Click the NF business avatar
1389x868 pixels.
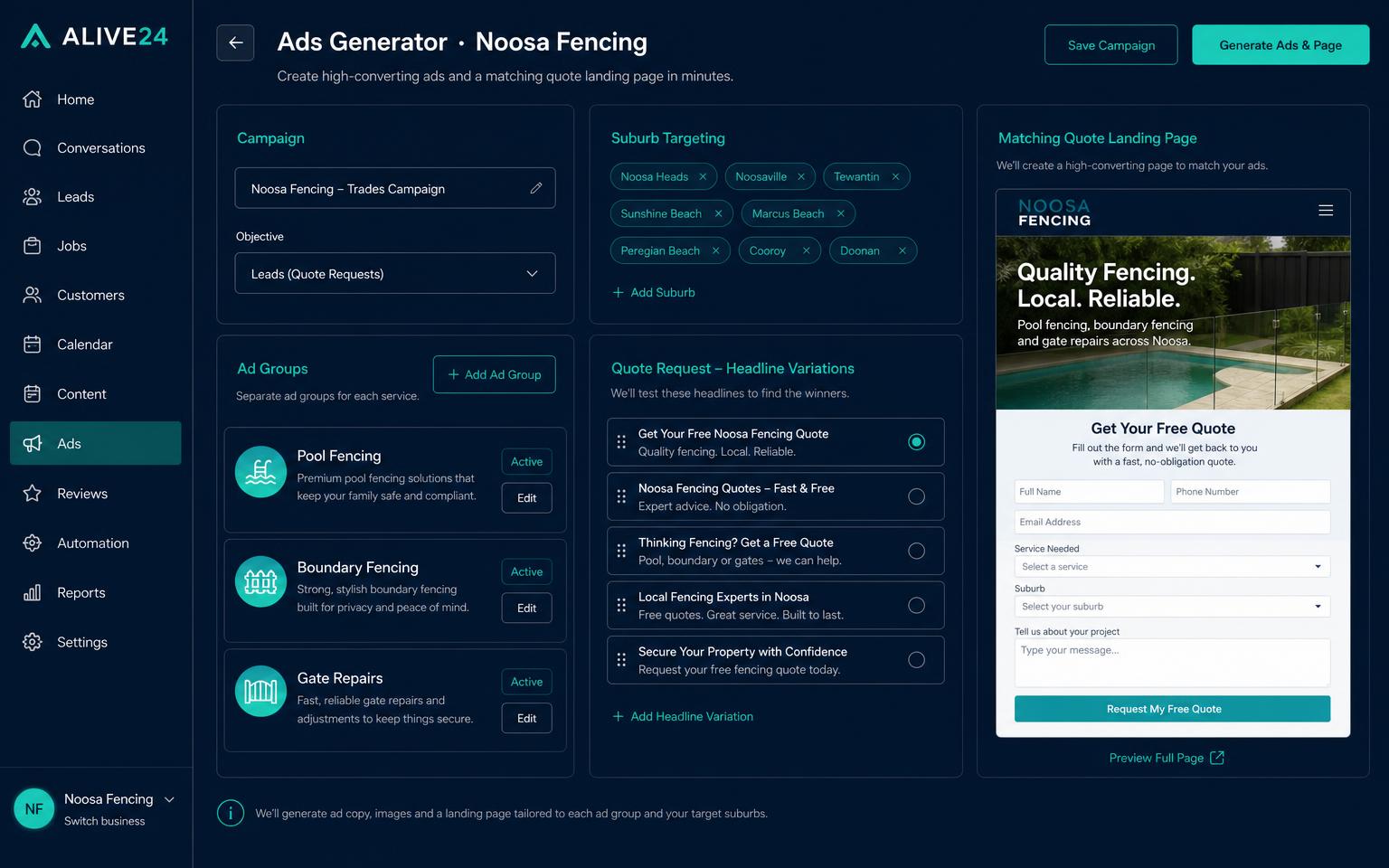34,809
